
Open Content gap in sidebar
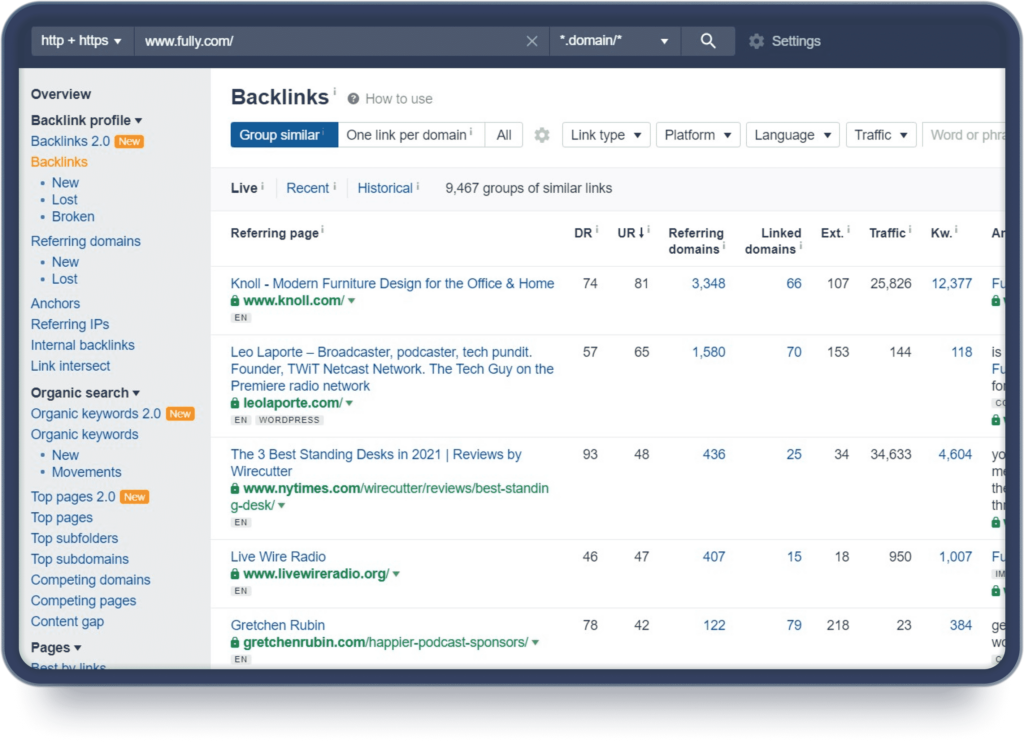point(67,622)
